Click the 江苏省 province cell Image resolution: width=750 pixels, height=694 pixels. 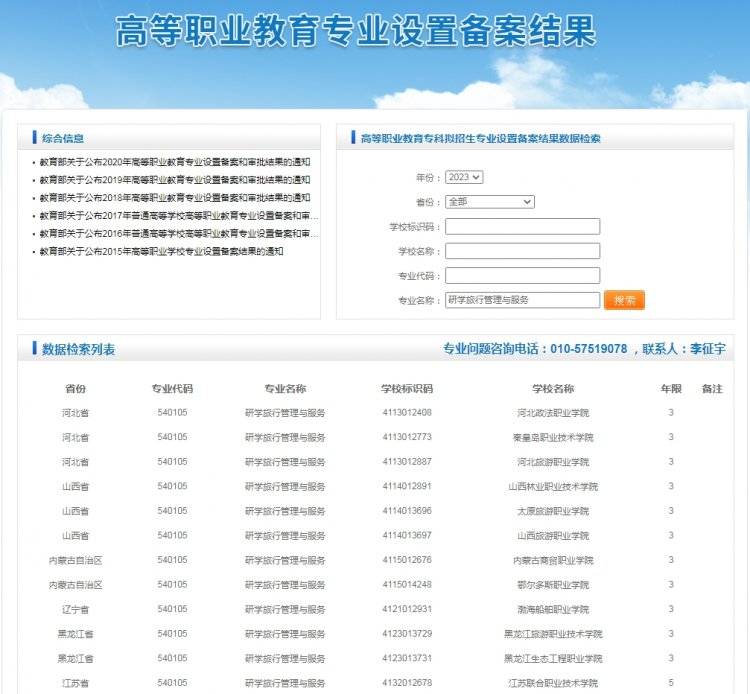point(76,683)
